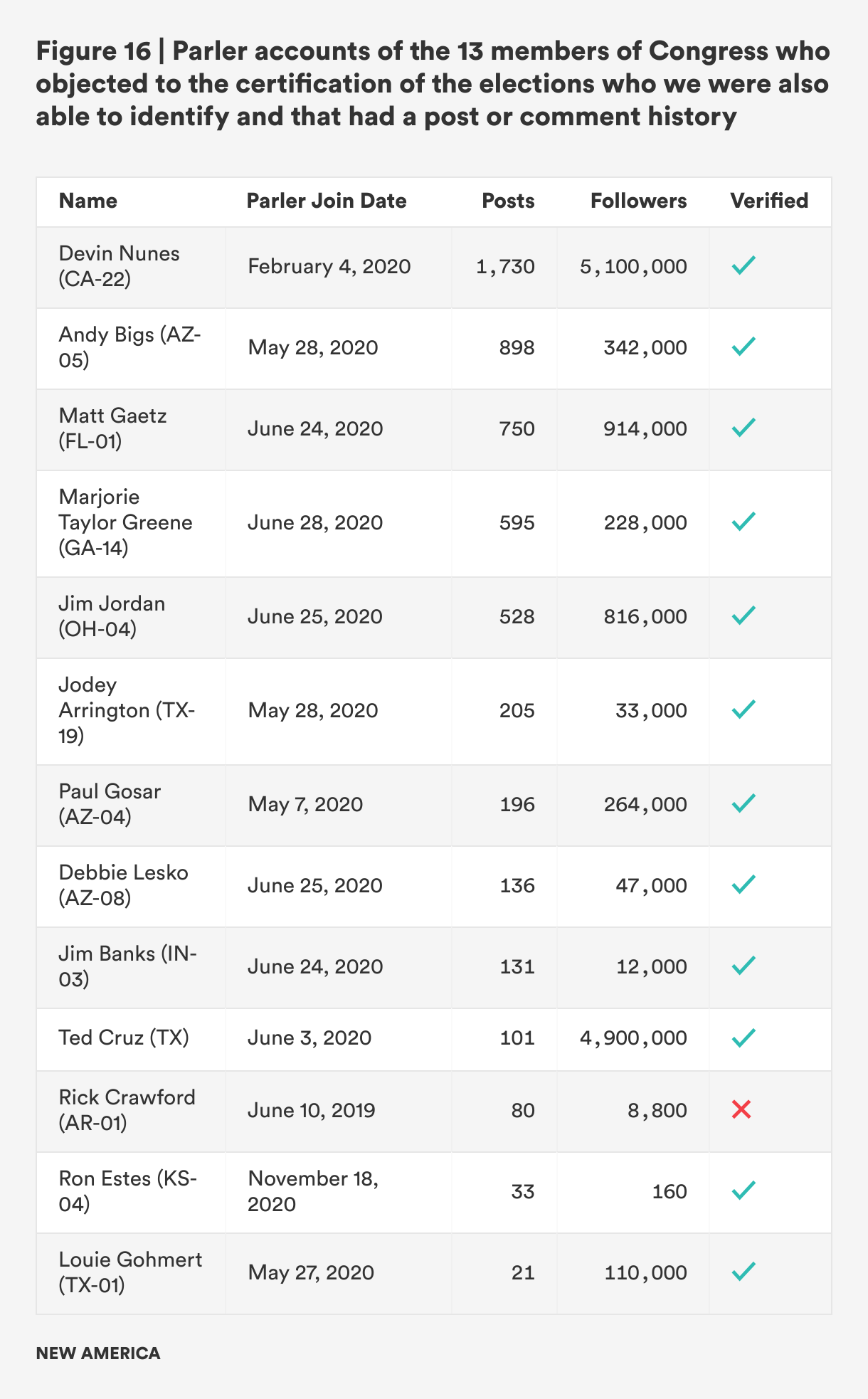Image resolution: width=868 pixels, height=1399 pixels.
Task: Click Devin Nunes' follower count 5,100,000
Action: pos(633,267)
